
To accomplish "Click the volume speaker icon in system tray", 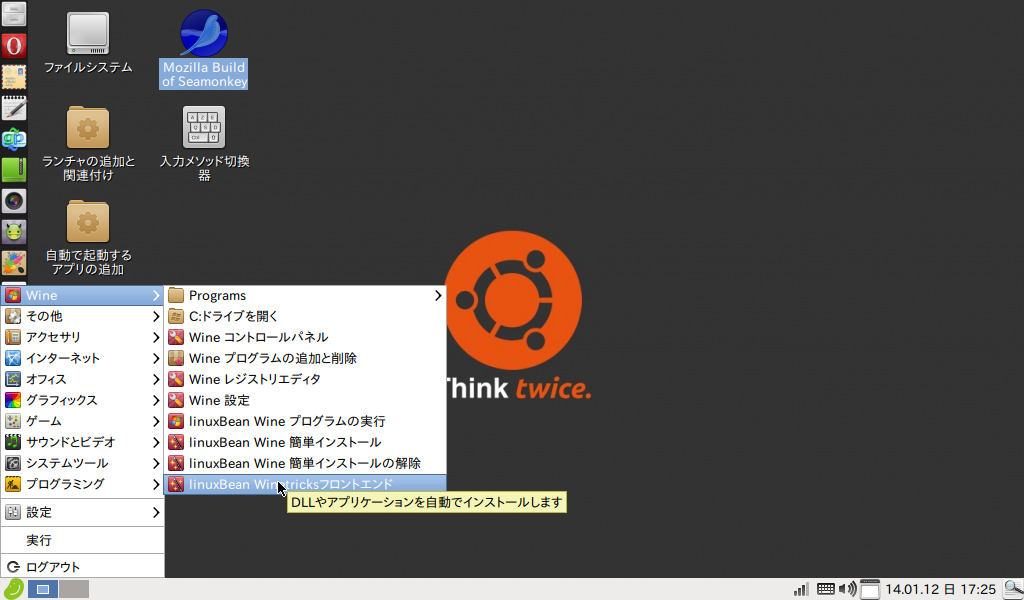I will [846, 589].
